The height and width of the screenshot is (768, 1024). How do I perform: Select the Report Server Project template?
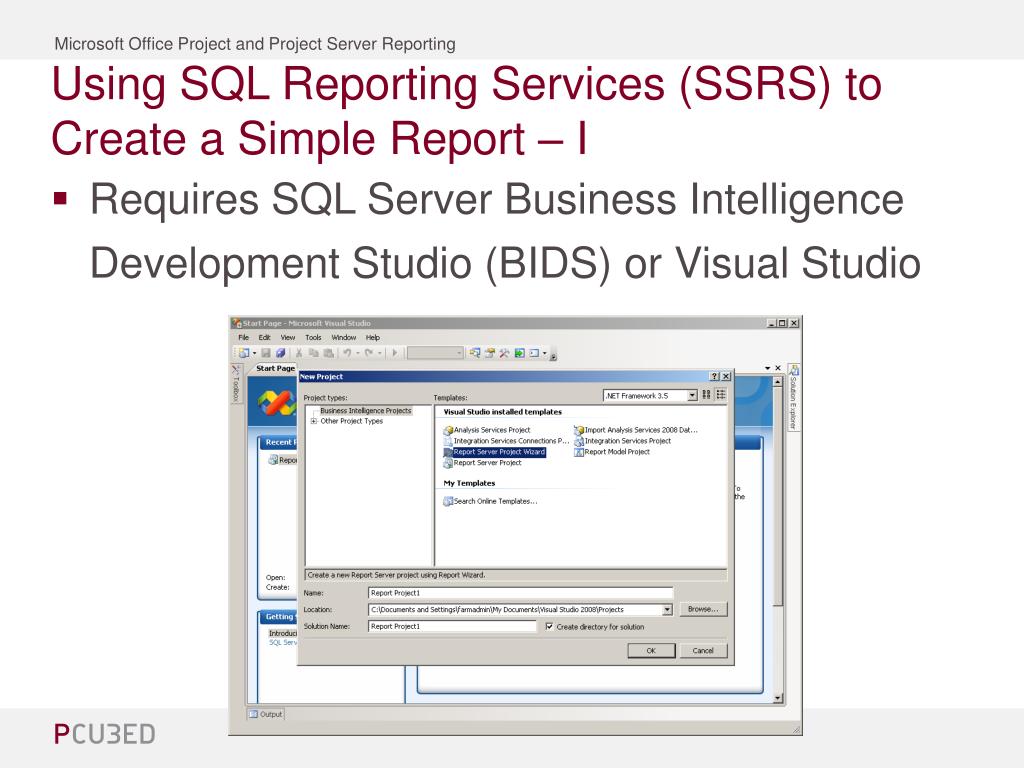(x=483, y=463)
